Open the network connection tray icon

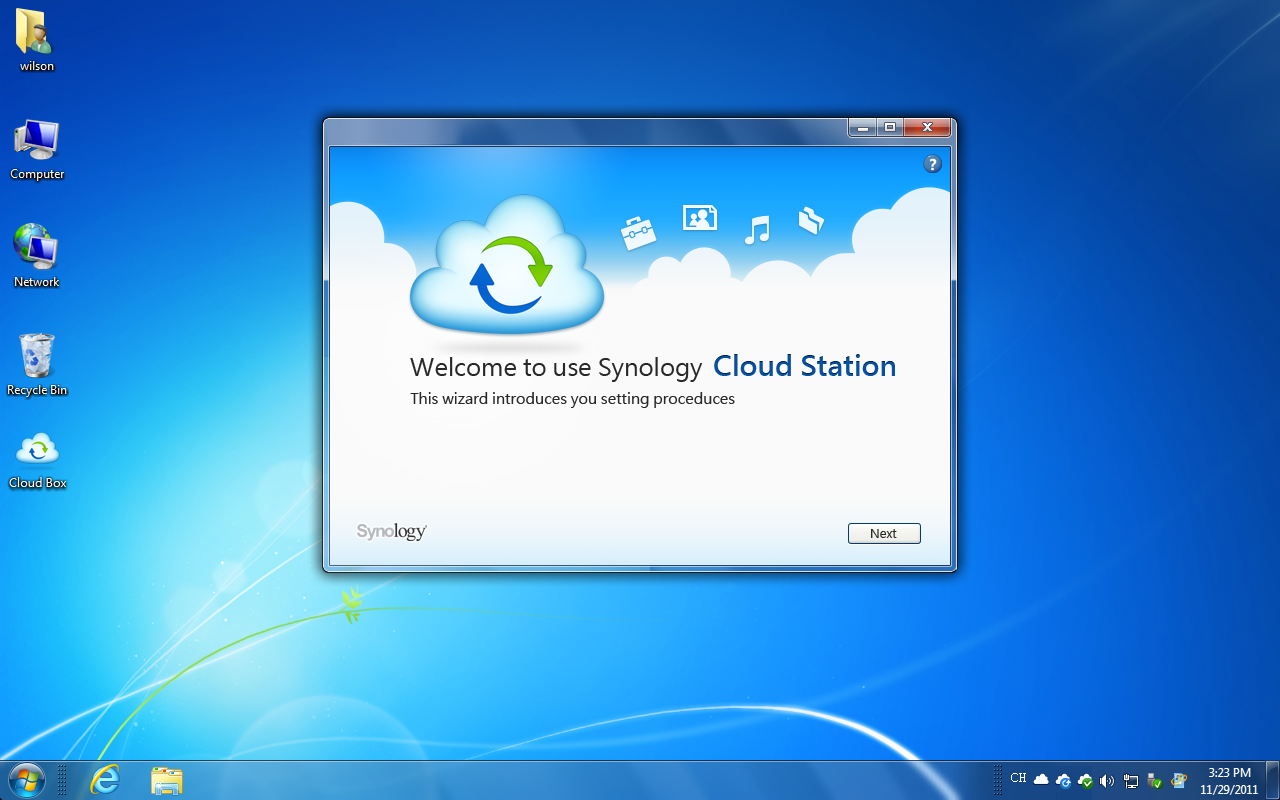[1131, 780]
